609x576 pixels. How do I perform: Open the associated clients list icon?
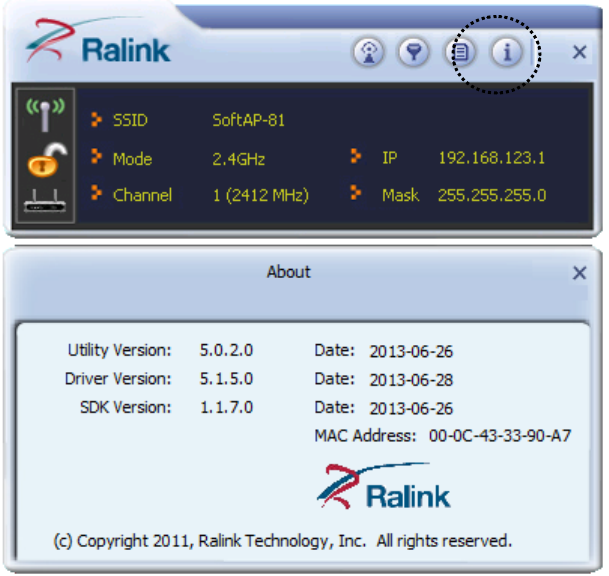461,52
